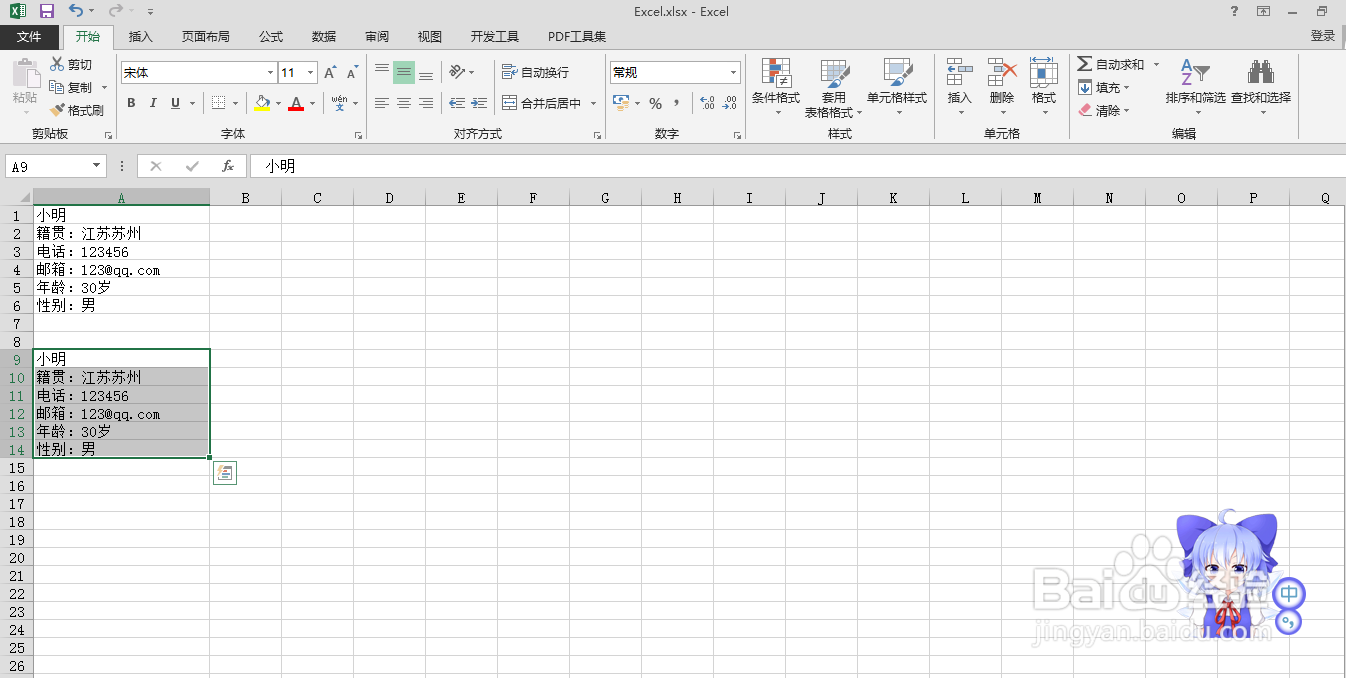
Task: Align text left
Action: [x=382, y=103]
